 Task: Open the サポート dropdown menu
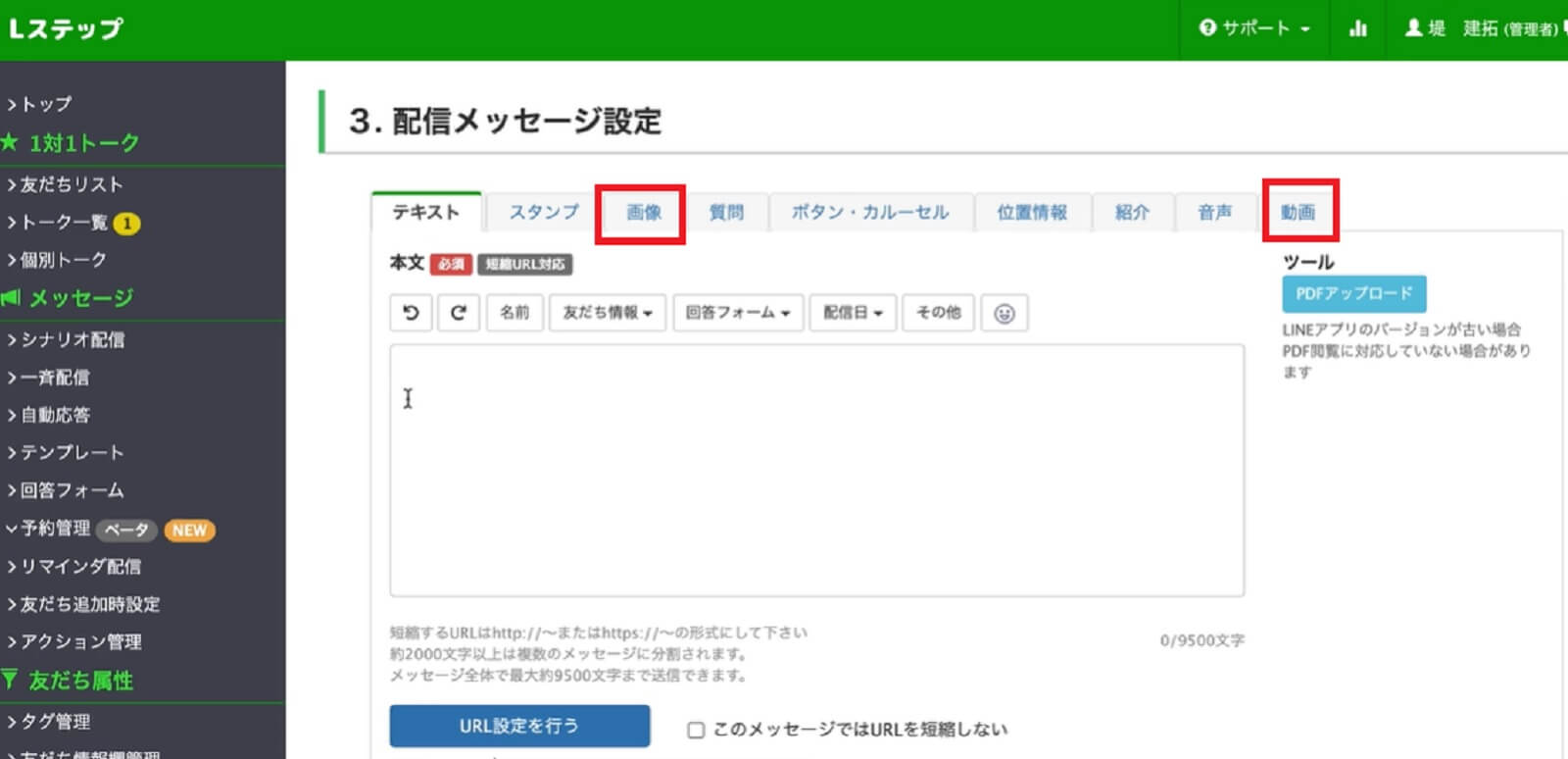coord(1254,28)
